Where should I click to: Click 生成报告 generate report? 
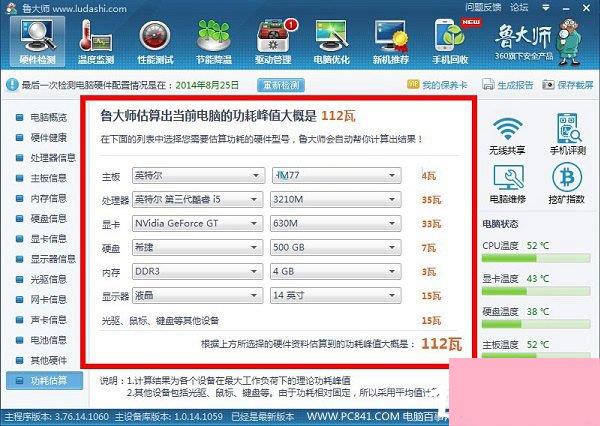(507, 85)
